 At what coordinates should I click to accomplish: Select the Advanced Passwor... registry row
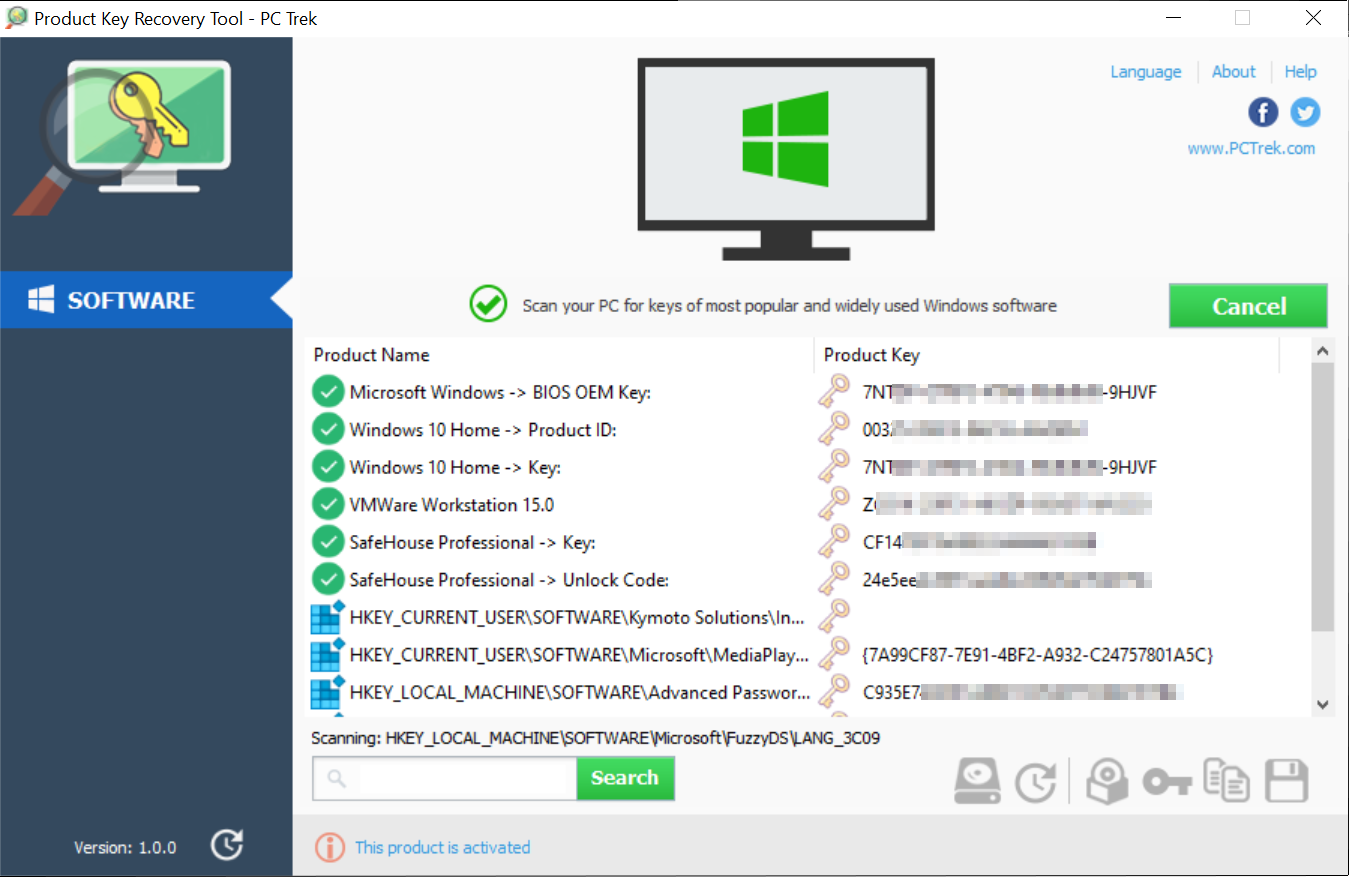pyautogui.click(x=806, y=692)
